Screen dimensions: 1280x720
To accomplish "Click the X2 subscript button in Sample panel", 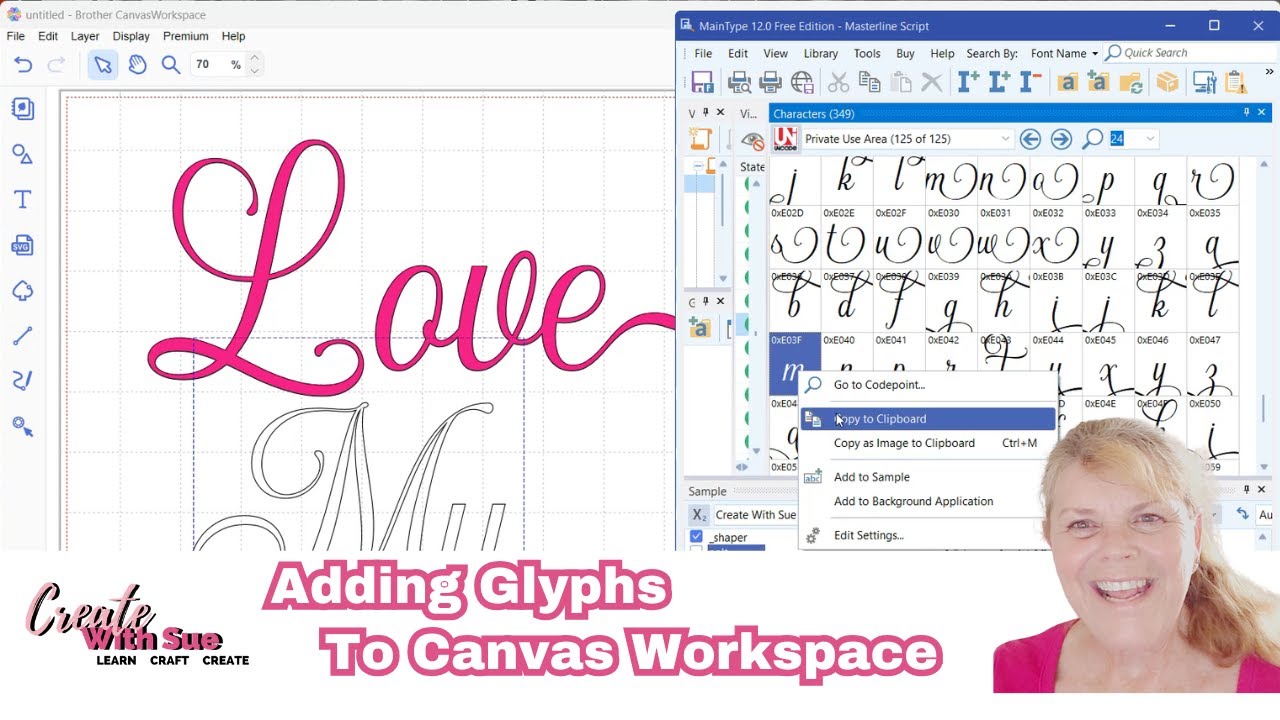I will pyautogui.click(x=699, y=515).
